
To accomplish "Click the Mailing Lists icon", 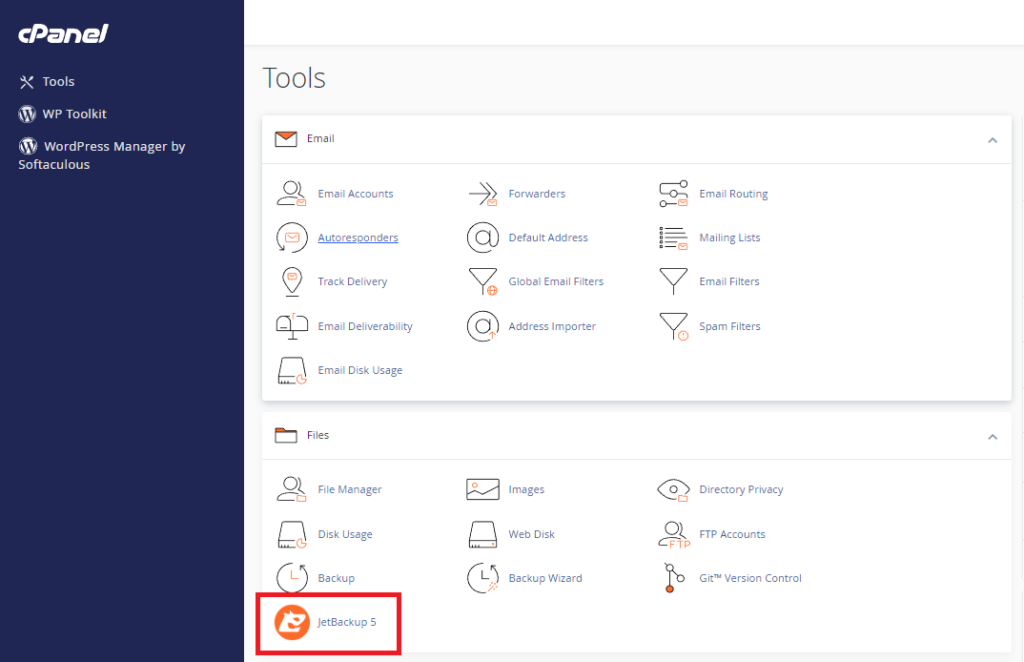I will point(673,238).
